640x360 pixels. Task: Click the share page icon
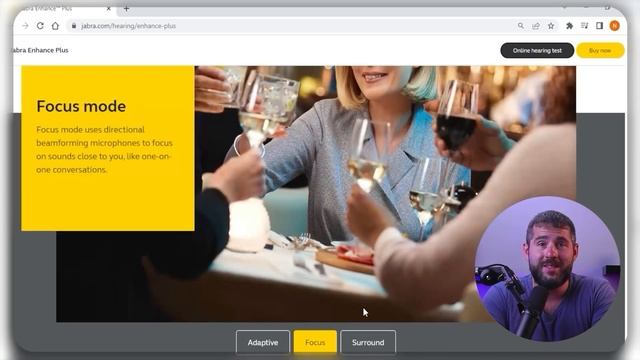tap(536, 26)
